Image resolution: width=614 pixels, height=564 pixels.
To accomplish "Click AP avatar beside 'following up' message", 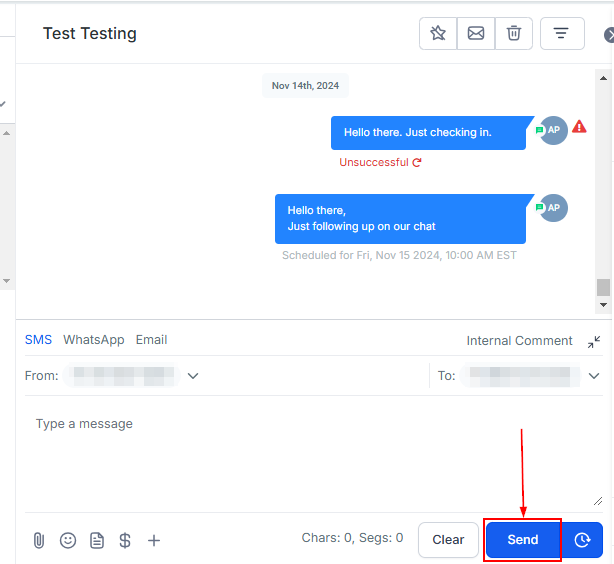I will pyautogui.click(x=553, y=208).
